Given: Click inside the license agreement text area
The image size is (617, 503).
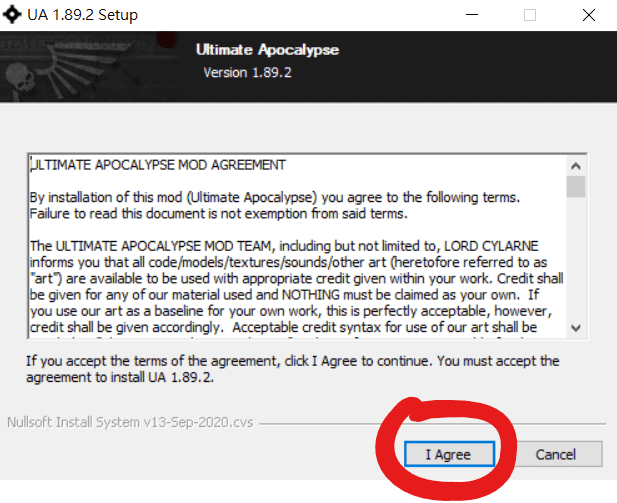Looking at the screenshot, I should click(297, 246).
